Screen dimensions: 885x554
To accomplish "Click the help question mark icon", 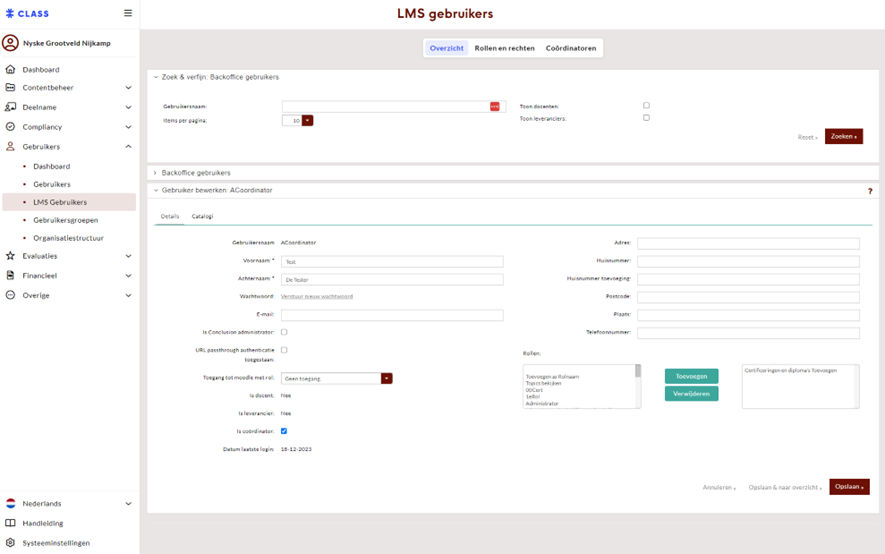I will tap(870, 191).
